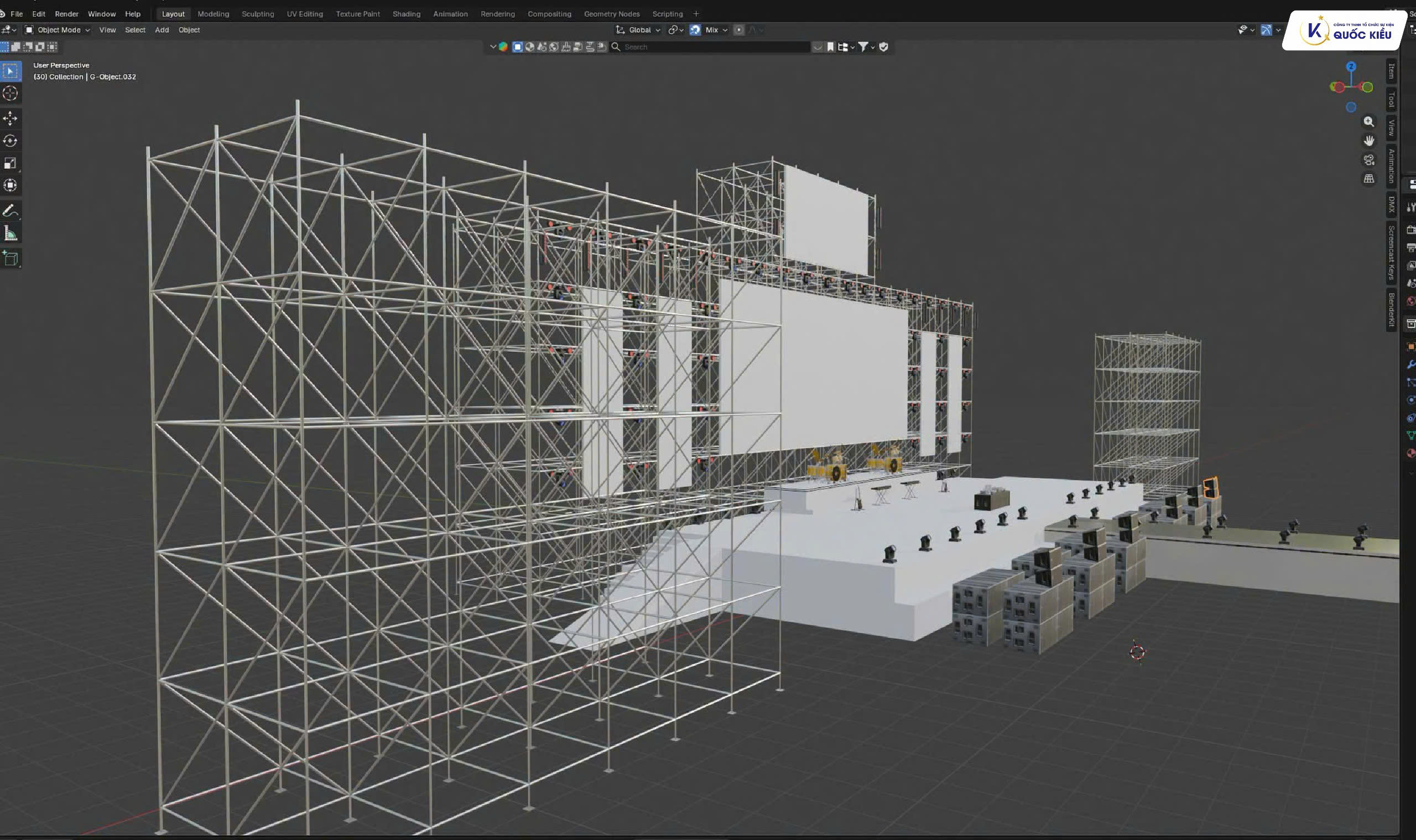This screenshot has height=840, width=1416.
Task: Activate the Move tool
Action: (10, 118)
